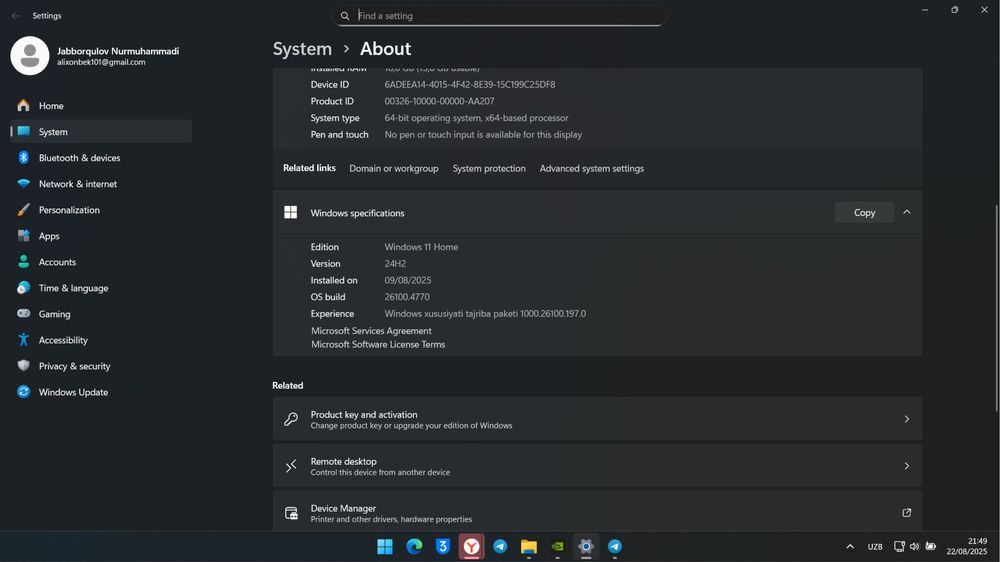Screen dimensions: 1000x562
Task: Click chevron on Product key and activation
Action: (x=906, y=419)
